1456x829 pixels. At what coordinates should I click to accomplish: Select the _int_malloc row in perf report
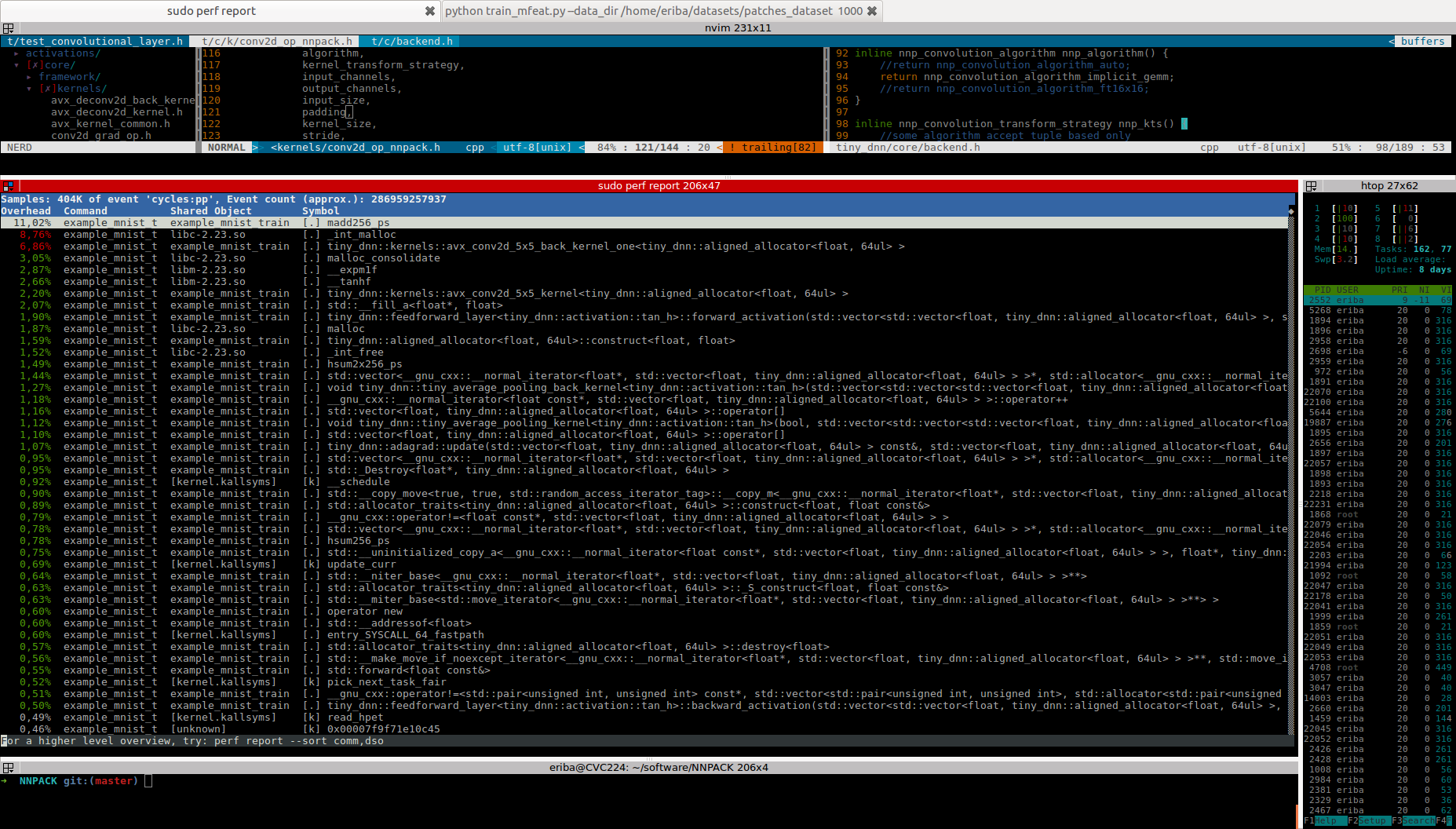coord(644,235)
